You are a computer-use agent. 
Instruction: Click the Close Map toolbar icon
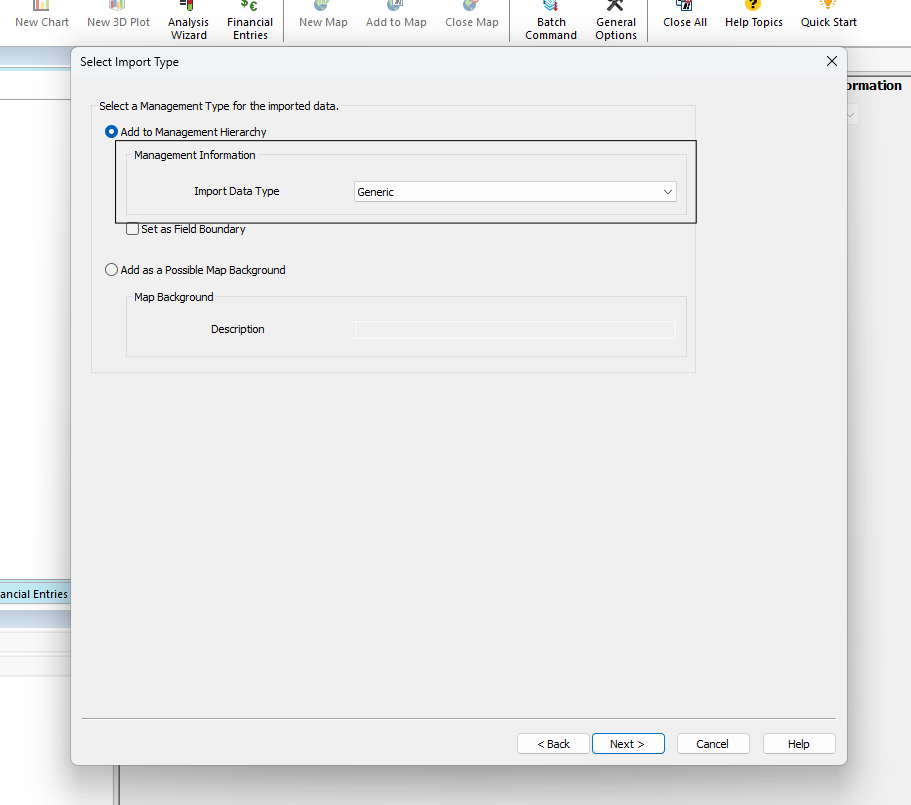point(472,16)
